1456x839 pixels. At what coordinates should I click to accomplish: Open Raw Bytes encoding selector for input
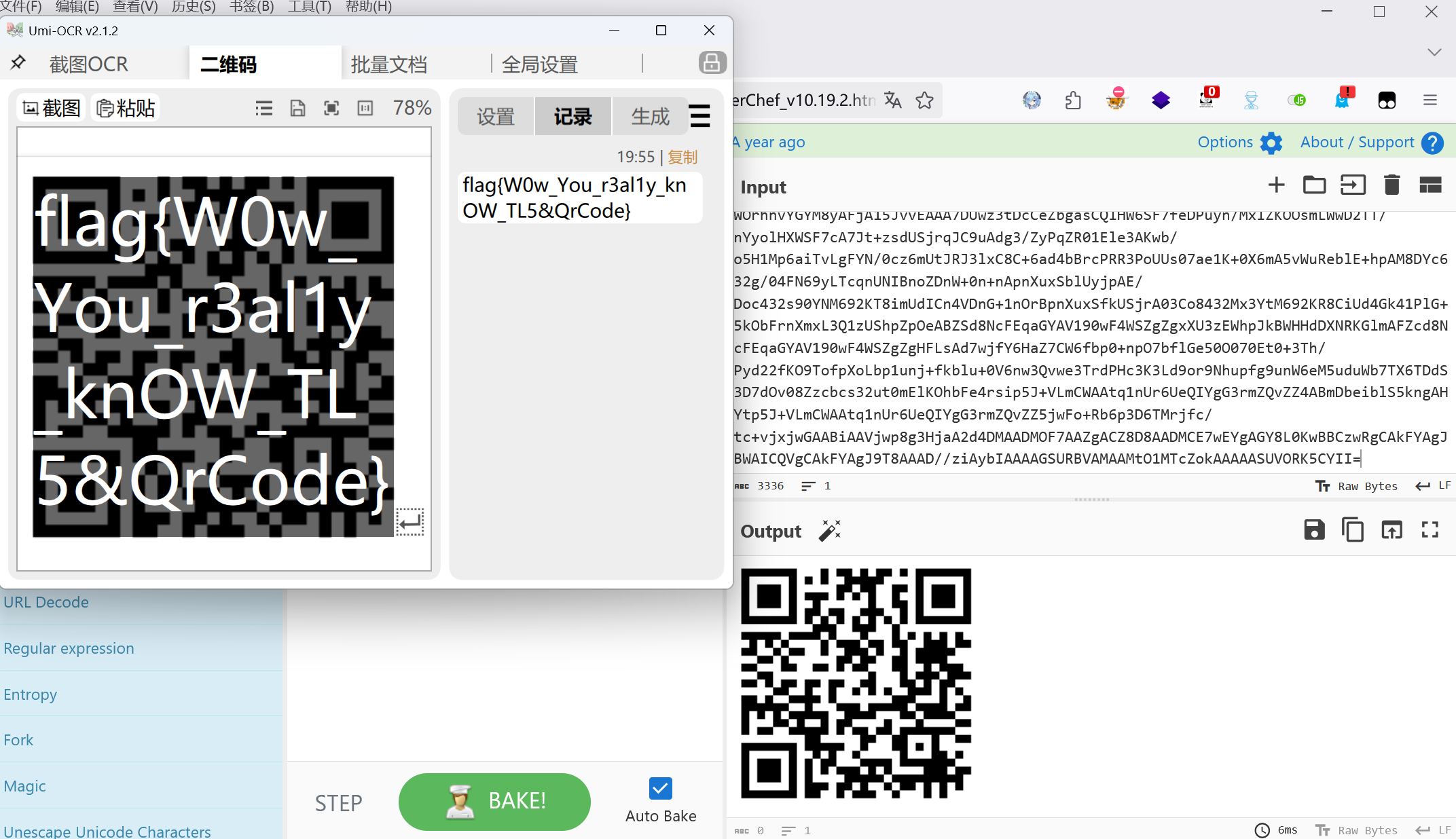click(x=1358, y=486)
